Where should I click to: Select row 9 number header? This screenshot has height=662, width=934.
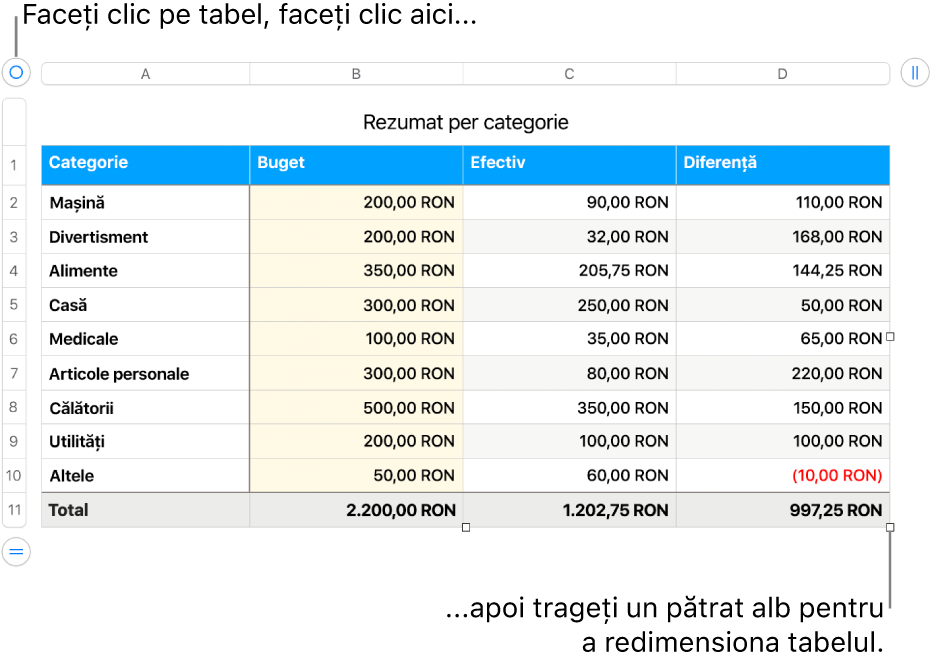(14, 442)
